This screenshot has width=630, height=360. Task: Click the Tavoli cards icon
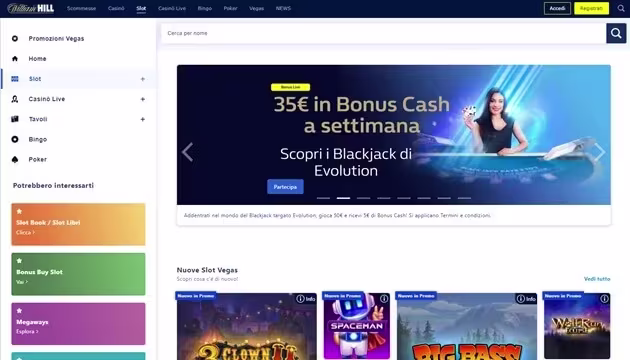[15, 119]
